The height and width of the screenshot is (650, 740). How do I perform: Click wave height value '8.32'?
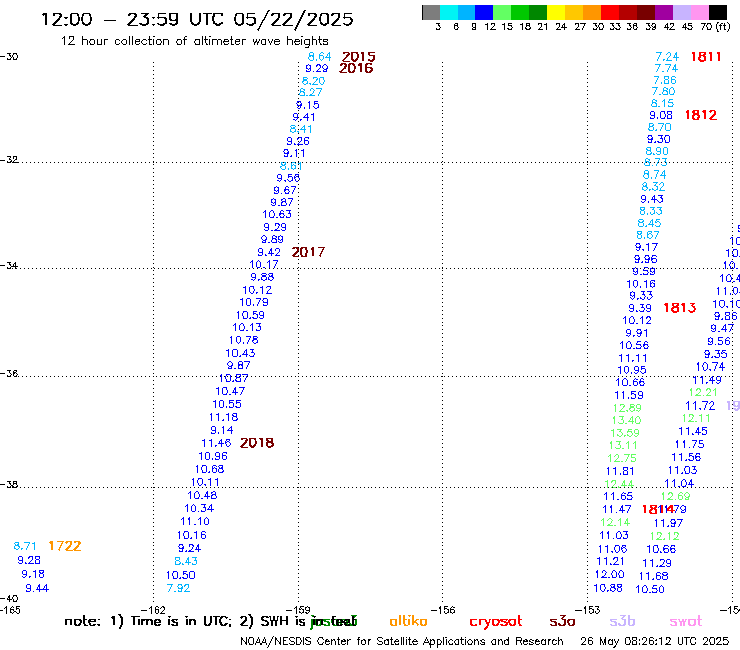(654, 186)
